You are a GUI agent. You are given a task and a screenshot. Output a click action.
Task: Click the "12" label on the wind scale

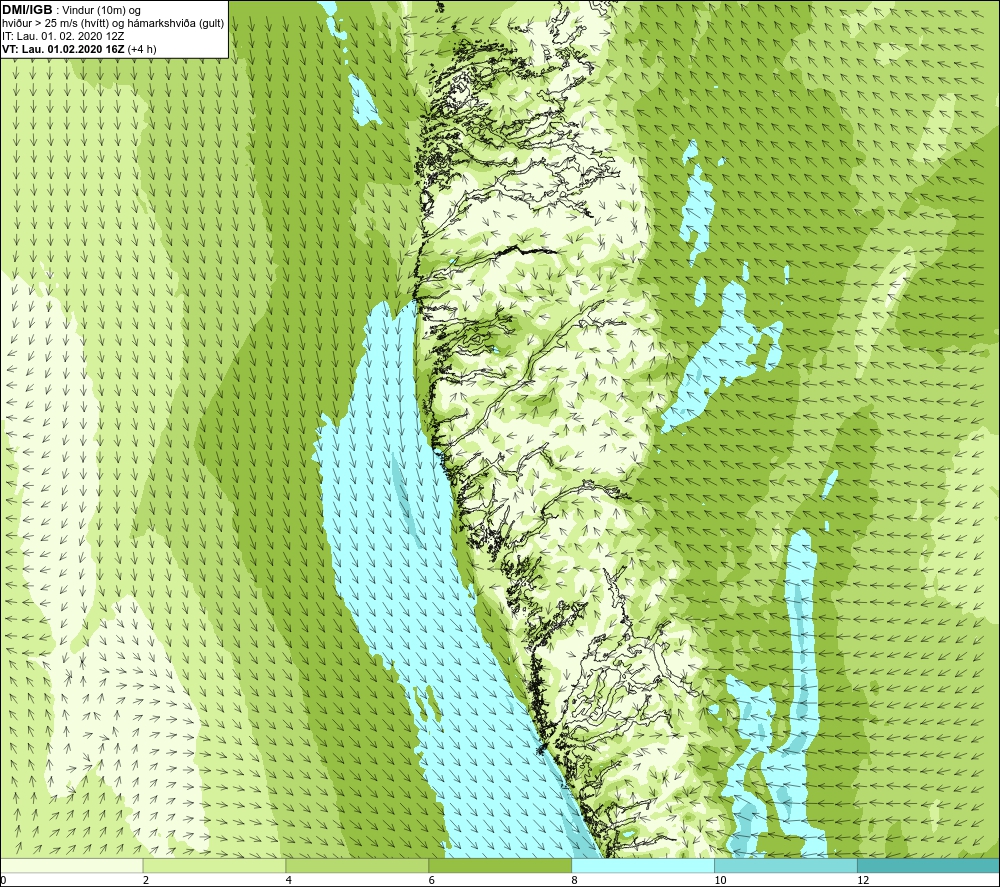[863, 881]
